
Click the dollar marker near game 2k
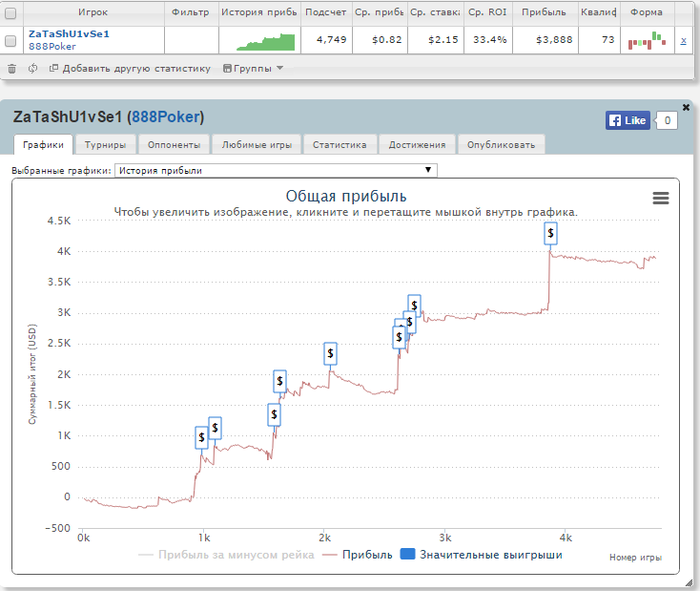330,354
